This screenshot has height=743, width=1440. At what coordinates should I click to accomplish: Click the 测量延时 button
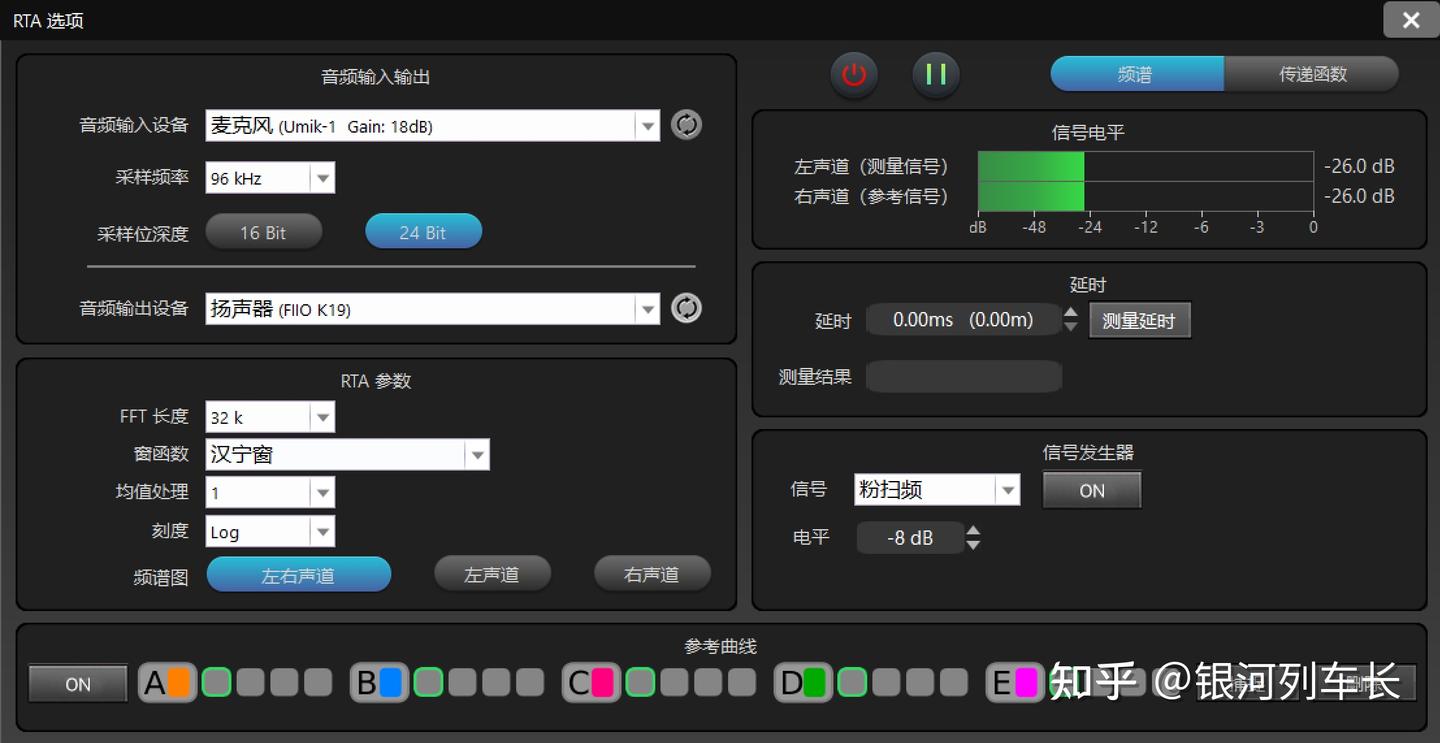pos(1139,321)
